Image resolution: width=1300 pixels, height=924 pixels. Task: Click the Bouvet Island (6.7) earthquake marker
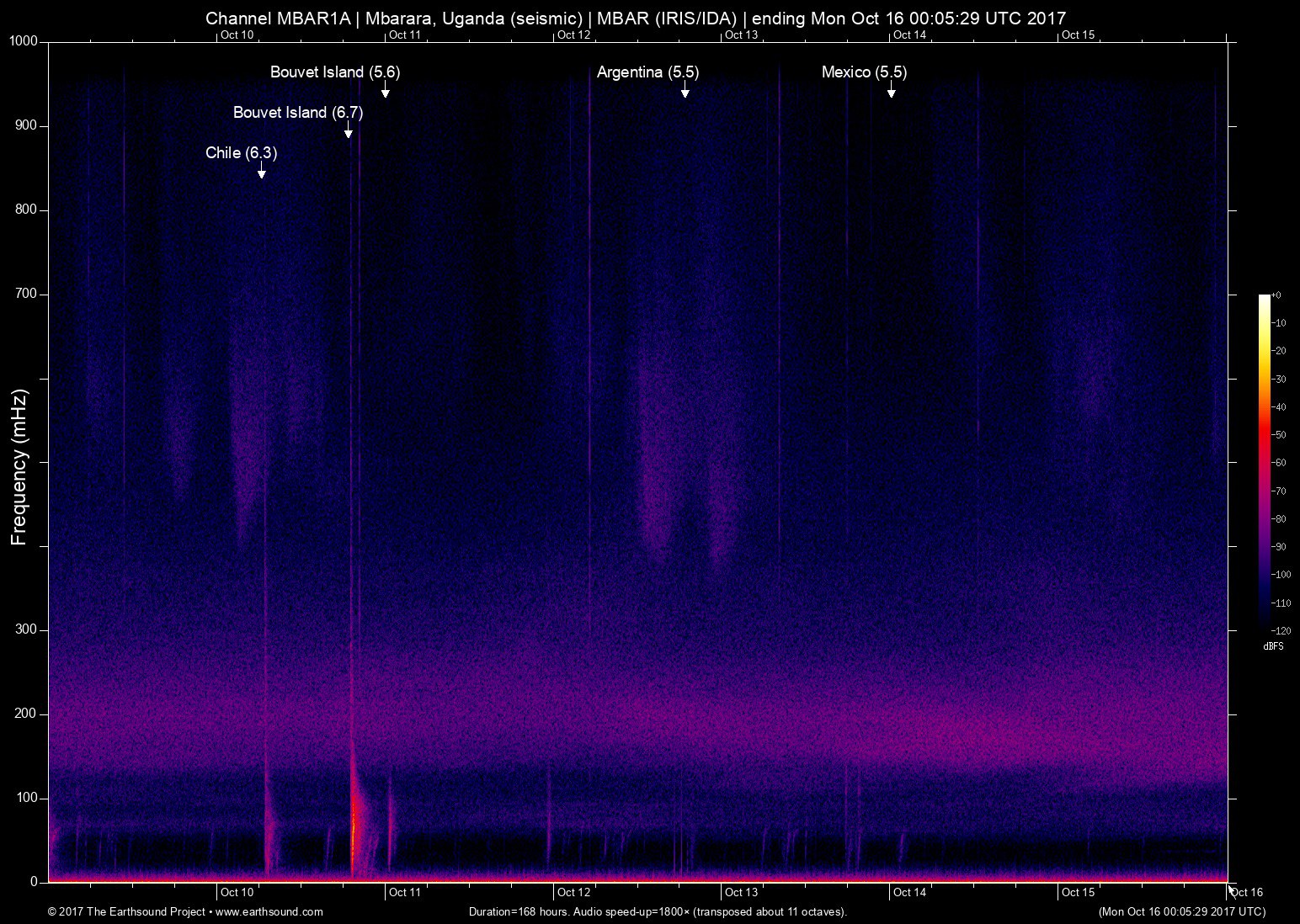point(299,112)
